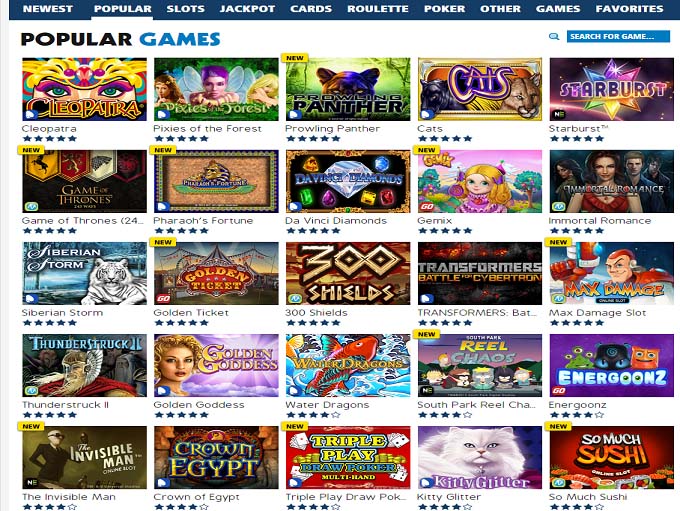Image resolution: width=680 pixels, height=511 pixels.
Task: Open the Da Vinci Diamonds title link
Action: [x=336, y=221]
